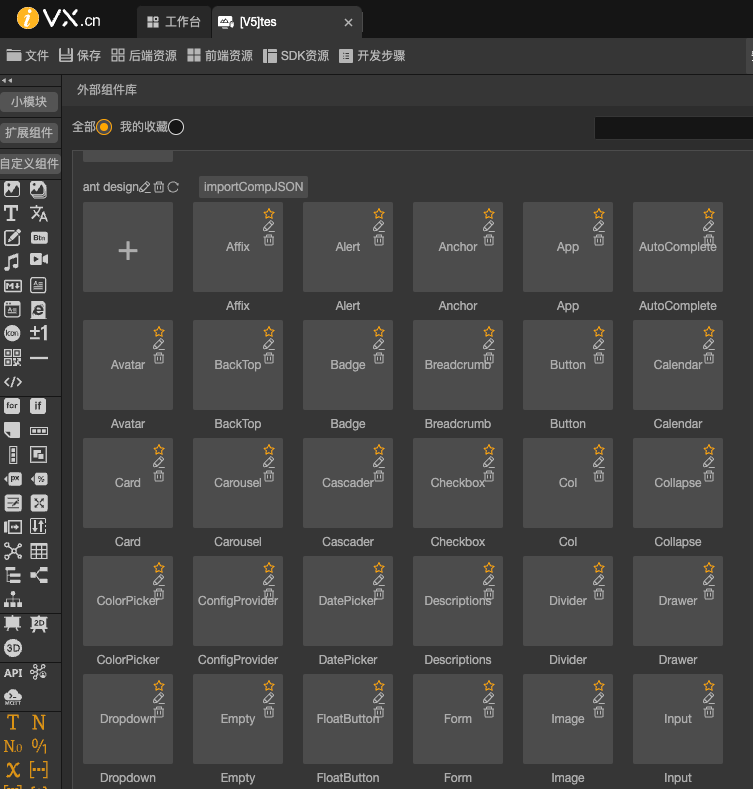Toggle favorite star on Drawer component

coord(709,568)
